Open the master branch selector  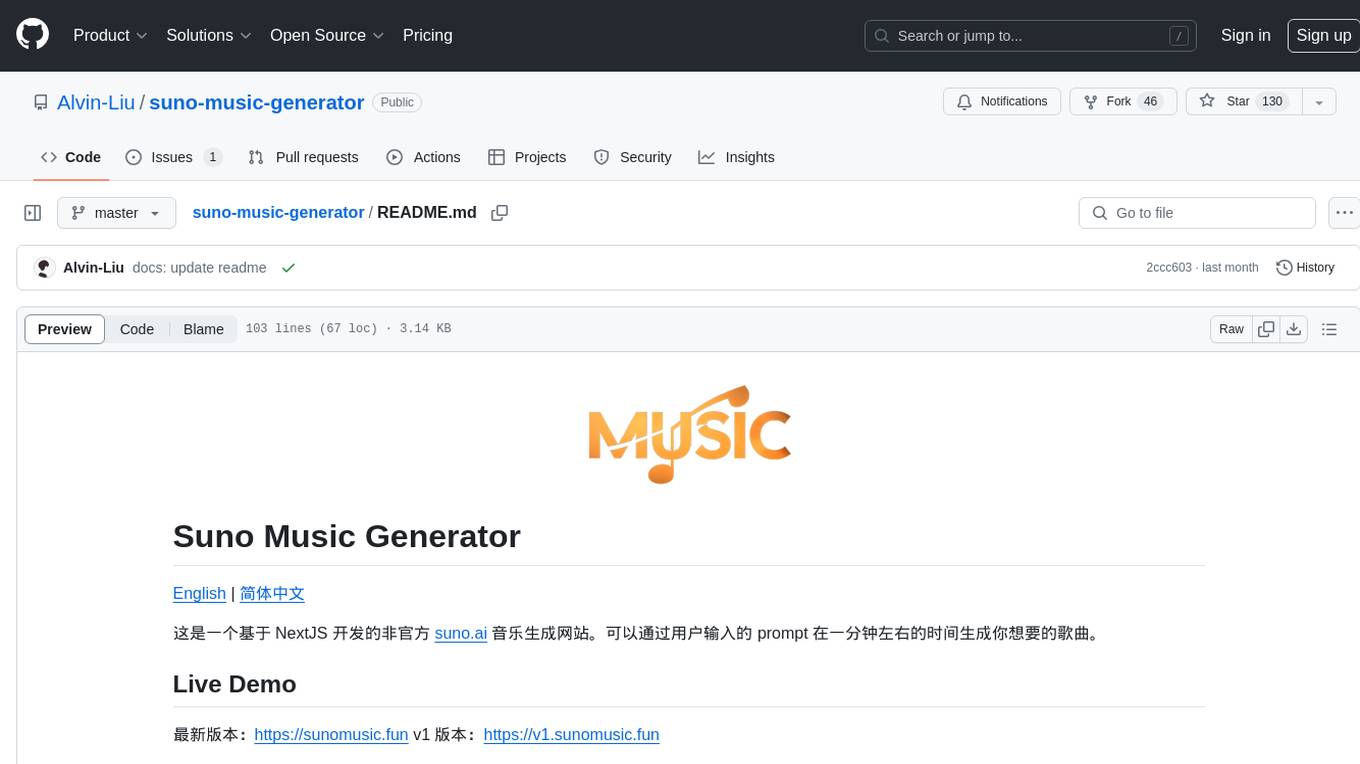pyautogui.click(x=116, y=213)
